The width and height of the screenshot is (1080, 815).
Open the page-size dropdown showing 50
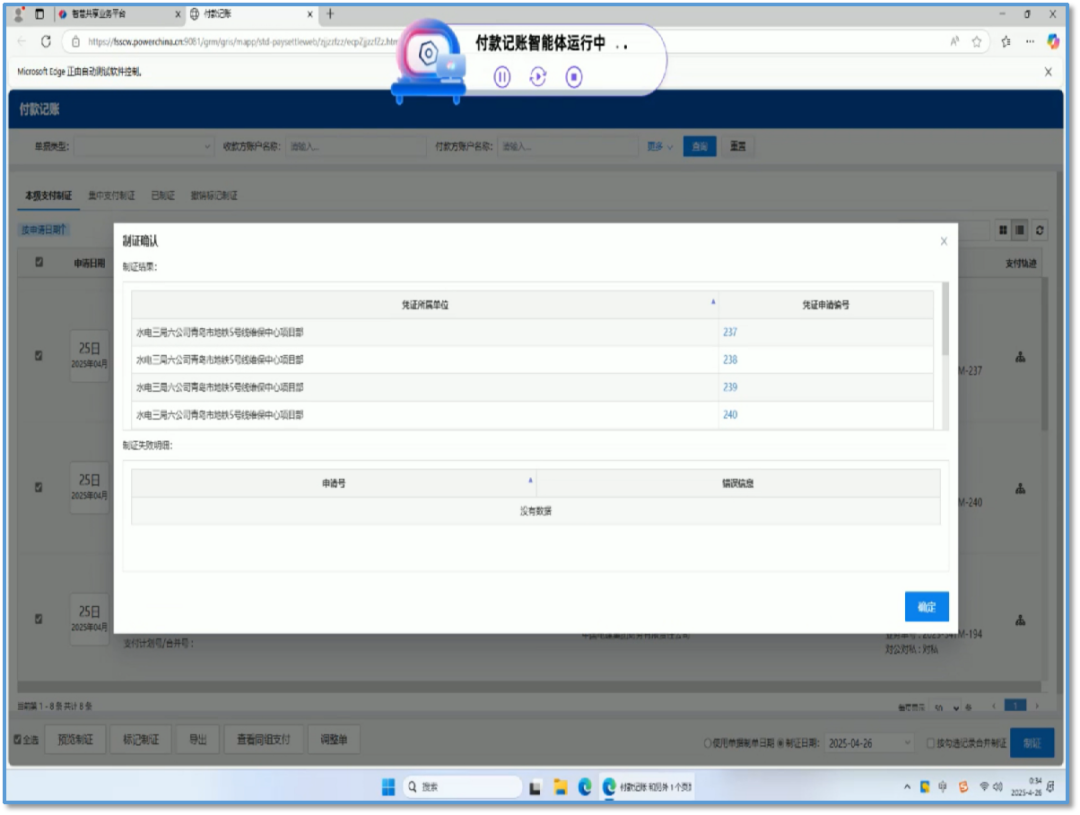point(947,708)
